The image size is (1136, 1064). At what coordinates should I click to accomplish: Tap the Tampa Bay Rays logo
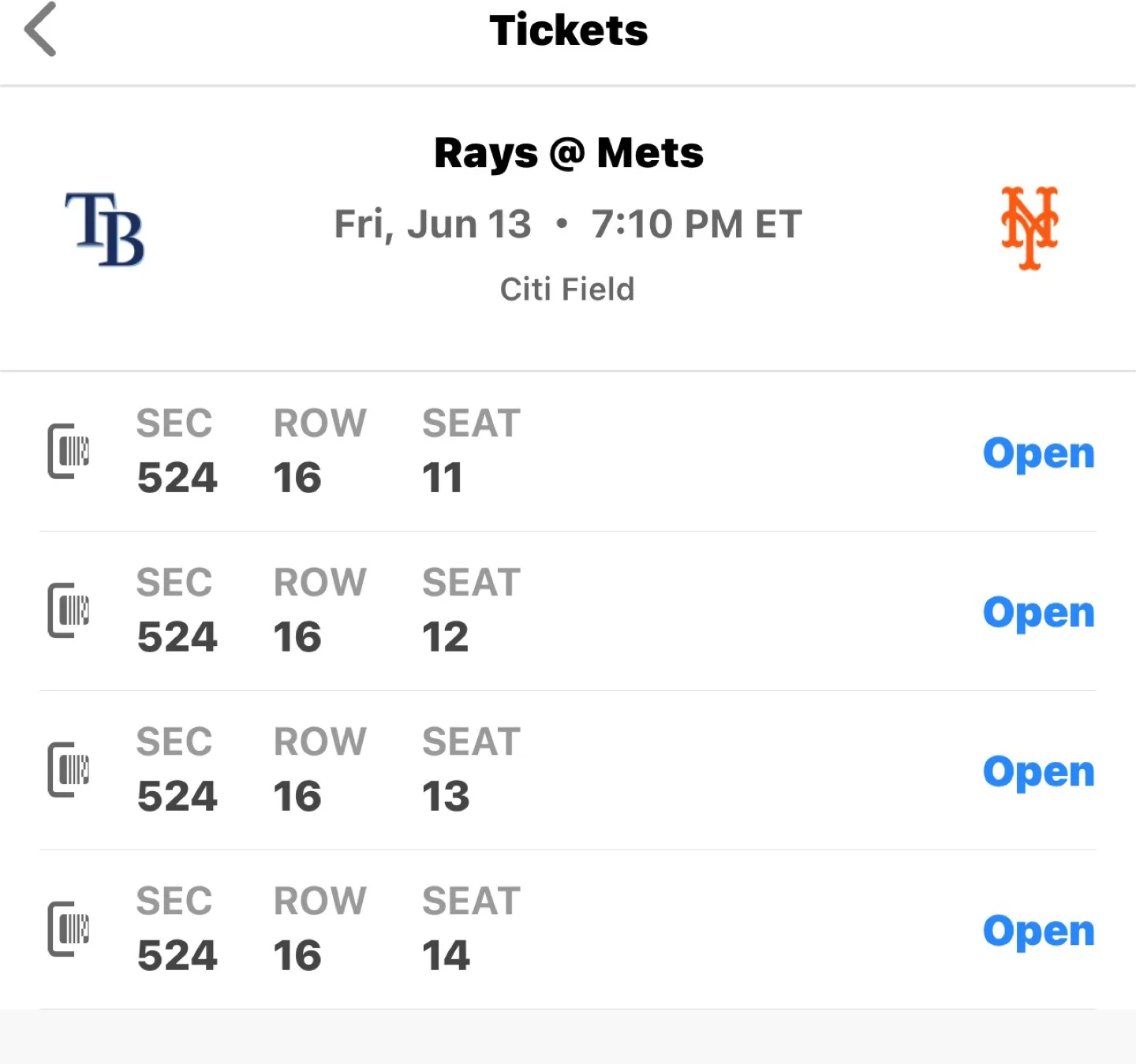[x=104, y=229]
